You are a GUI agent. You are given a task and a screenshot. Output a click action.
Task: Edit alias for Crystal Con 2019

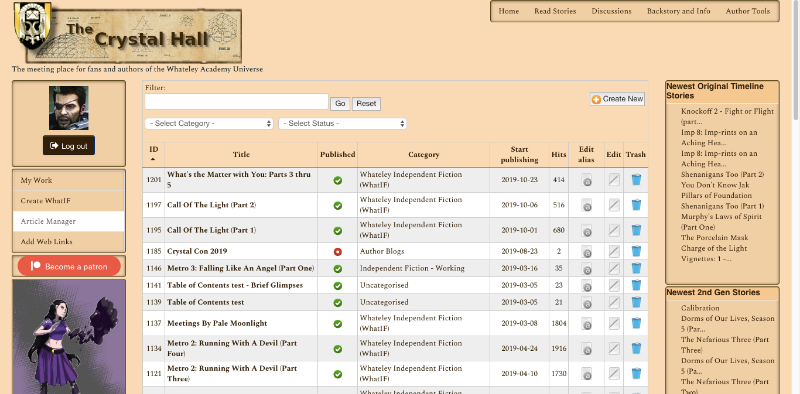[587, 252]
